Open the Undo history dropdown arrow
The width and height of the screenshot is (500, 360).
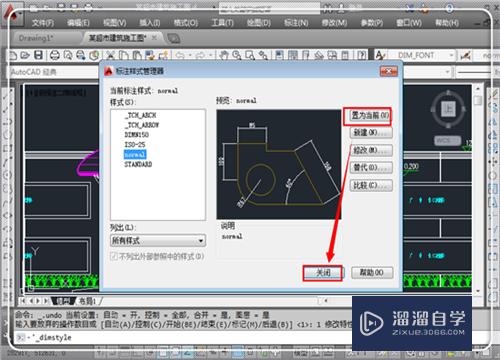coord(190,55)
